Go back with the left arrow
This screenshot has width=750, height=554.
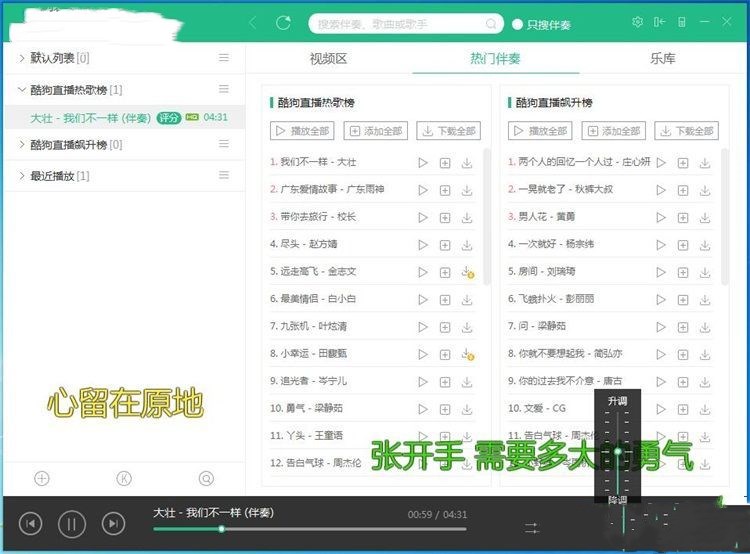click(253, 22)
